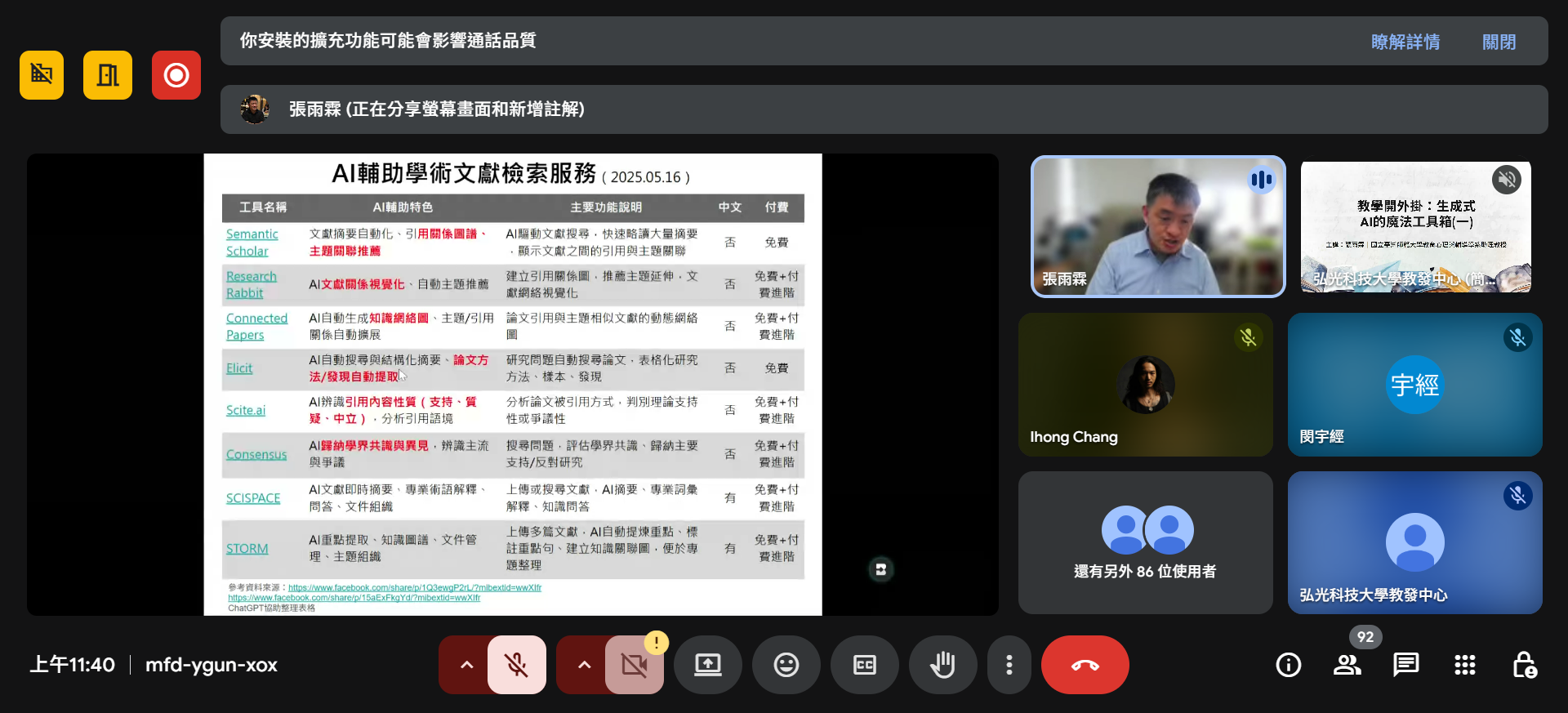Click the camera warning badge

pyautogui.click(x=657, y=643)
